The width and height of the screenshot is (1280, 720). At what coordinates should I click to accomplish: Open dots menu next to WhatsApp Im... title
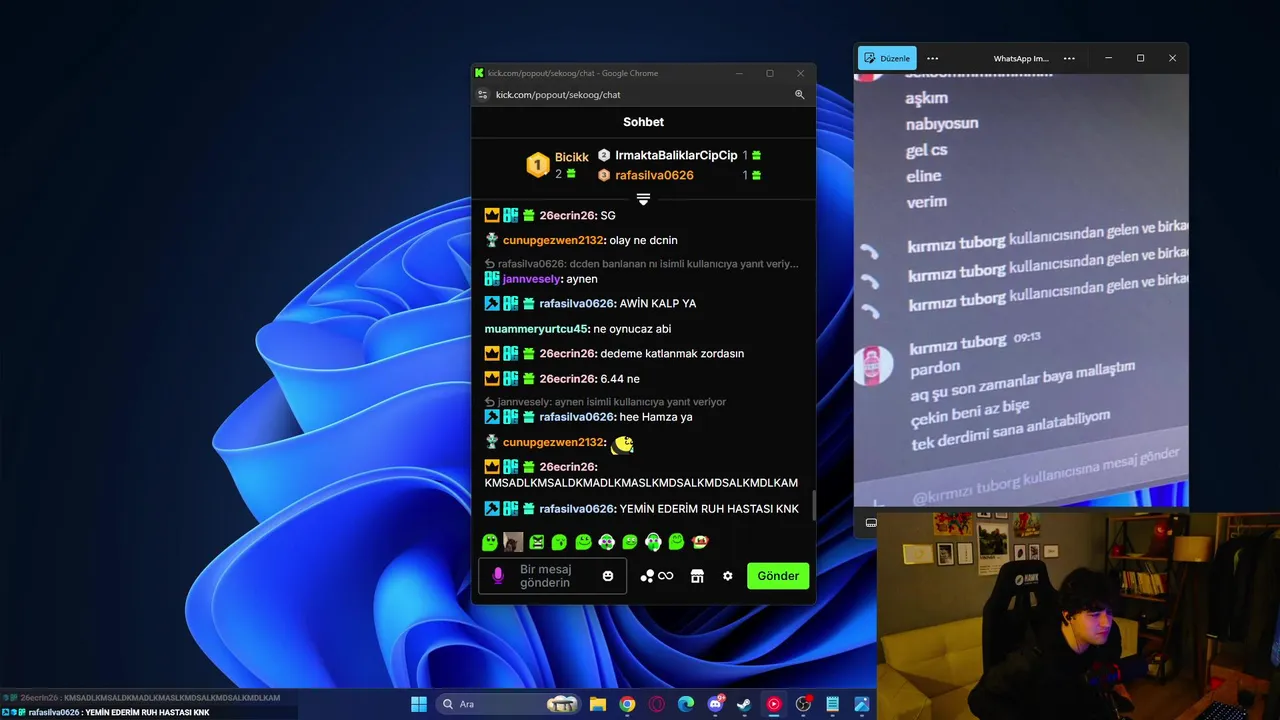pyautogui.click(x=1069, y=58)
